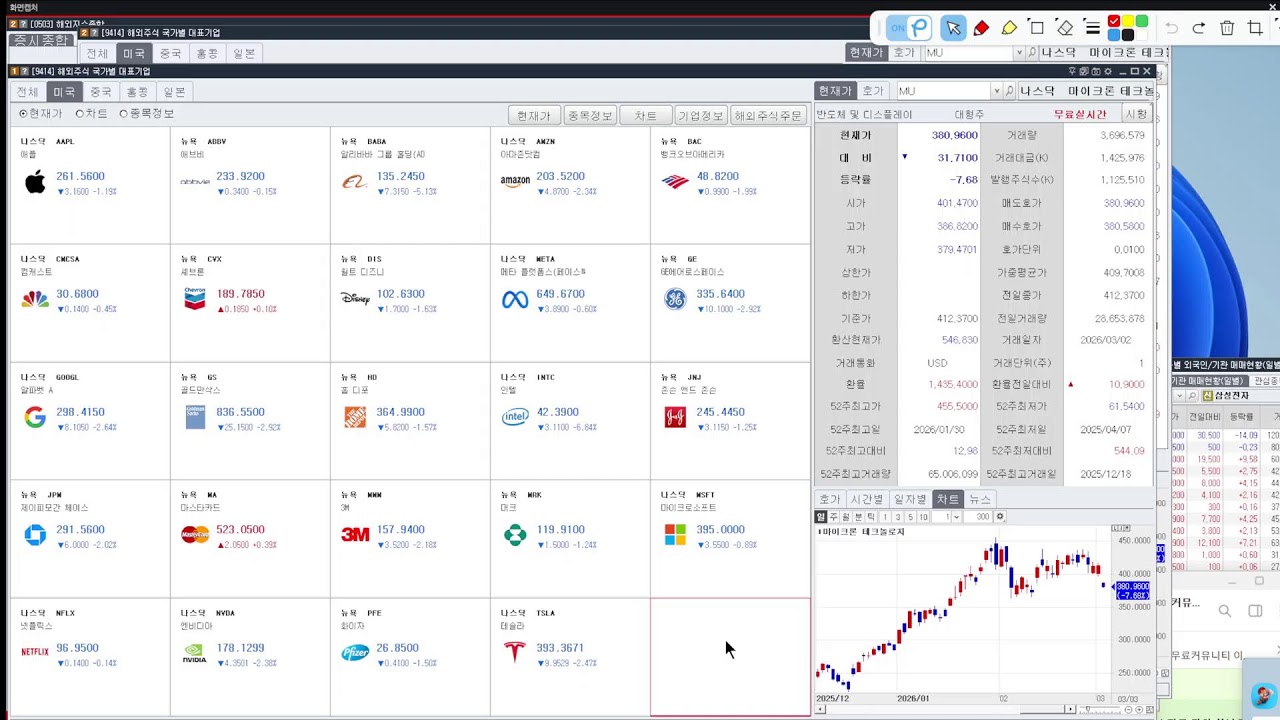Open the Amazon AMZN stock card

point(570,185)
